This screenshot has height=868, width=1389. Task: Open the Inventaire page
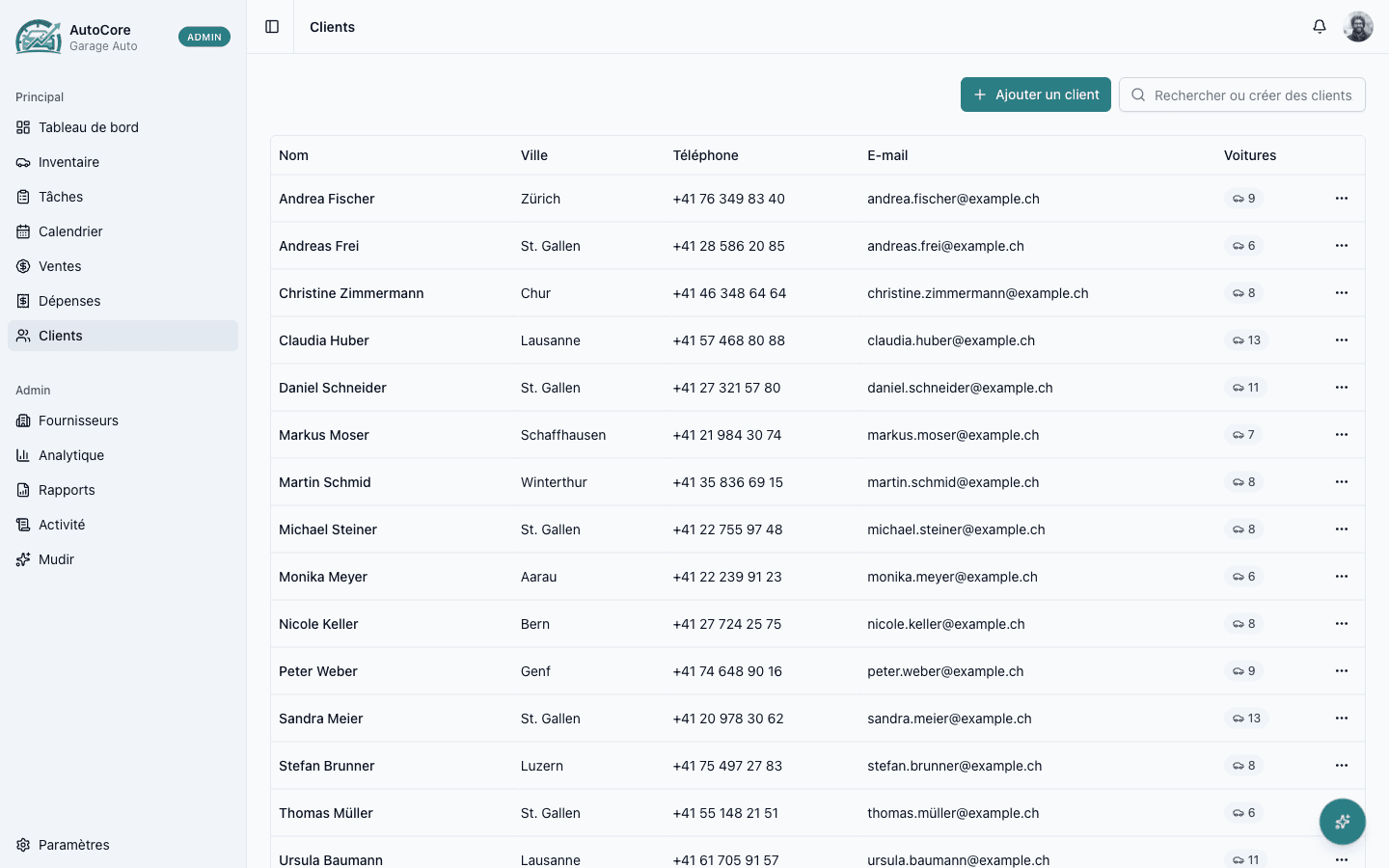click(x=68, y=162)
